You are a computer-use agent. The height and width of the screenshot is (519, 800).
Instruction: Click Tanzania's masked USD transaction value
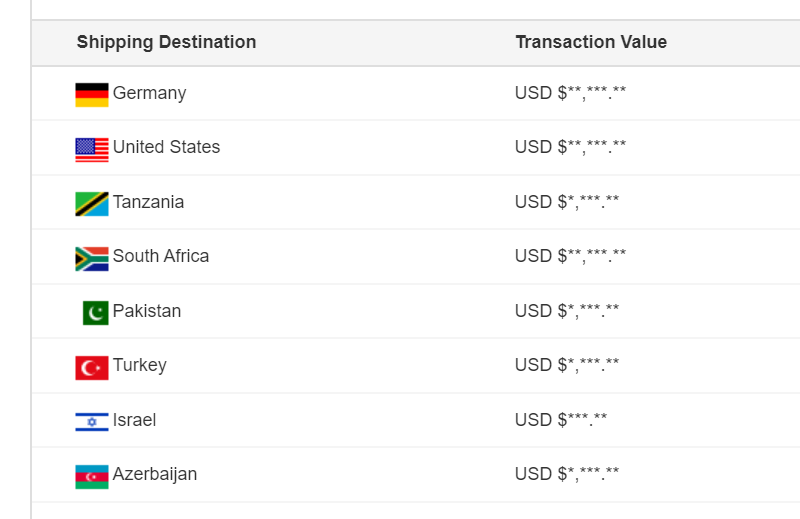567,202
